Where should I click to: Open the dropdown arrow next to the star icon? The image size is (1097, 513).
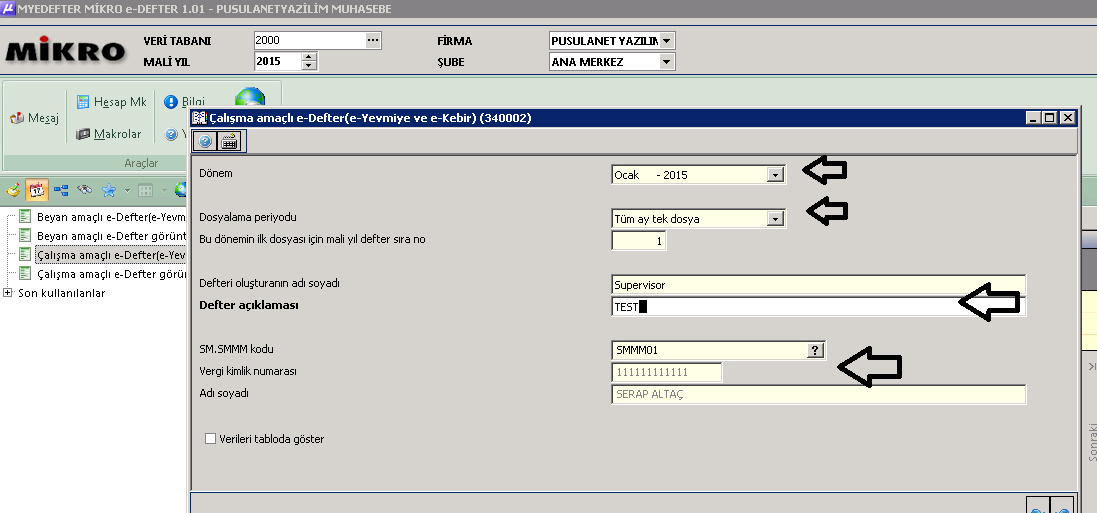click(x=127, y=190)
